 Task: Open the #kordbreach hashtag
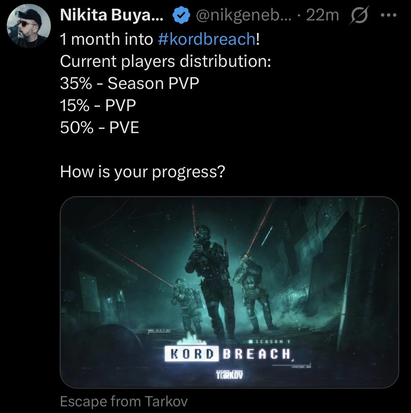point(207,39)
